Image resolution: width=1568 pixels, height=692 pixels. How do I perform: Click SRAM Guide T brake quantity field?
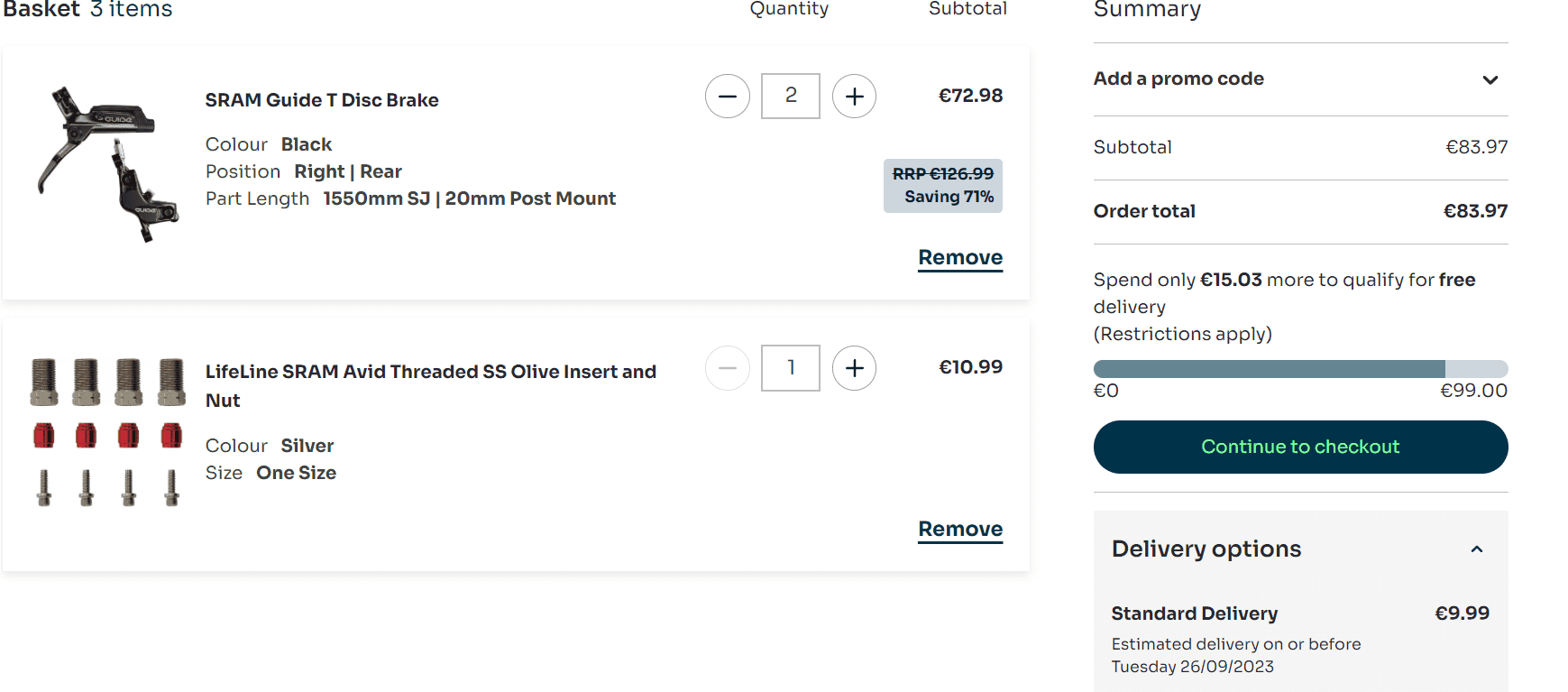pos(791,96)
